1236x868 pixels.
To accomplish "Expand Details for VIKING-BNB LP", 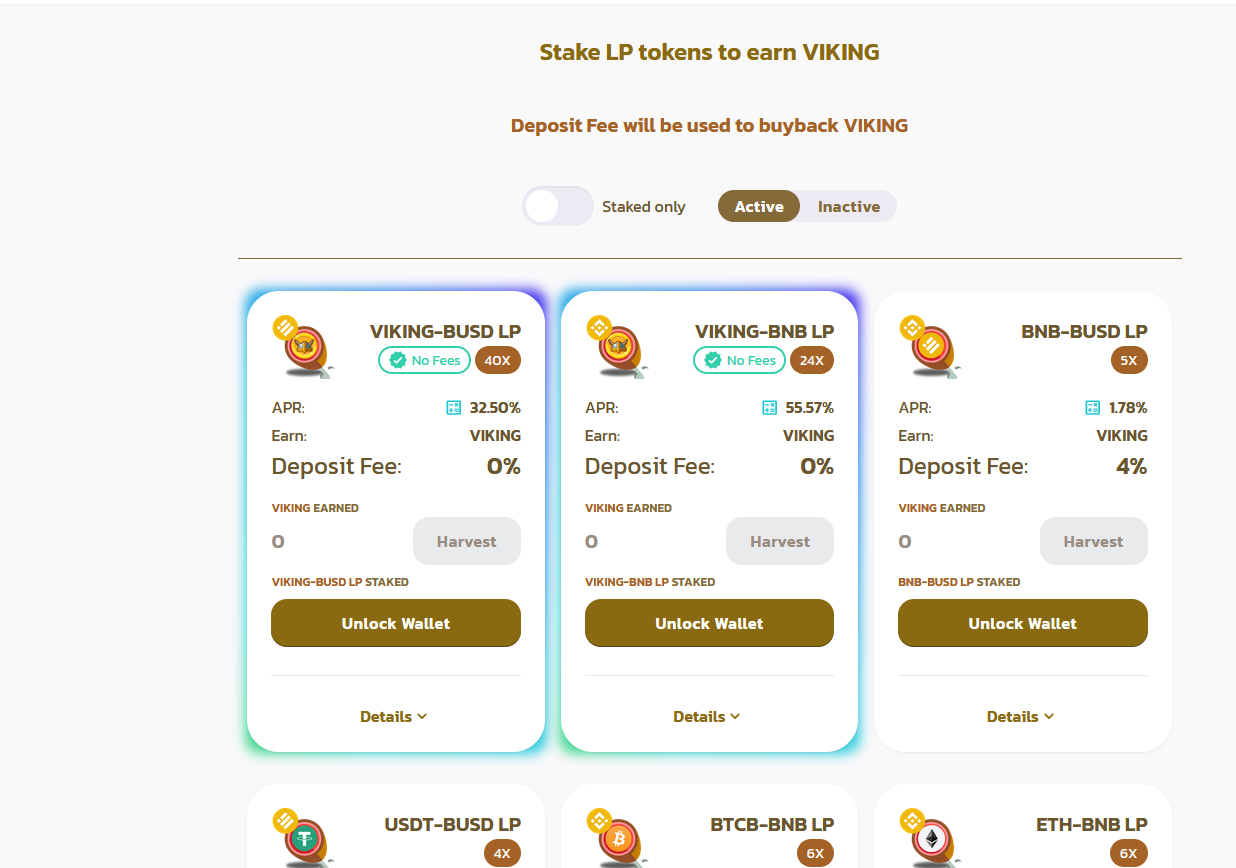I will [x=707, y=716].
